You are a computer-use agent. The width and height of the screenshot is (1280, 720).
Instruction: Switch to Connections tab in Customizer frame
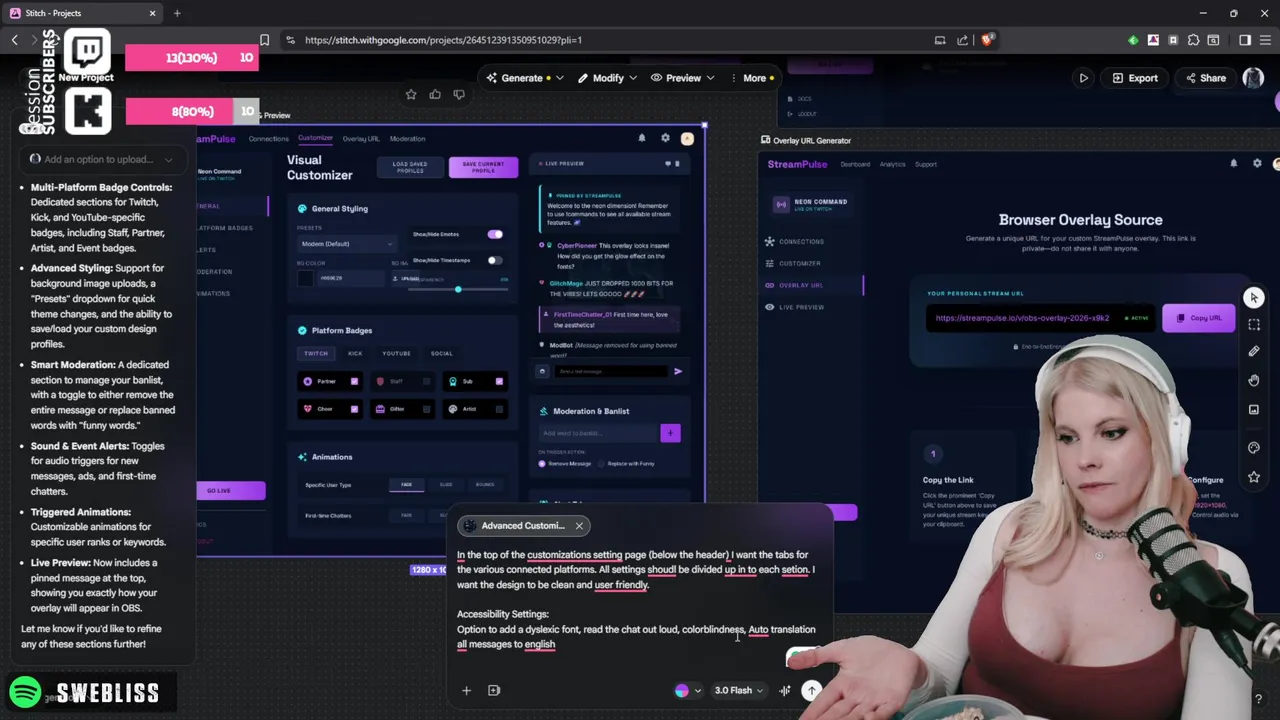268,138
